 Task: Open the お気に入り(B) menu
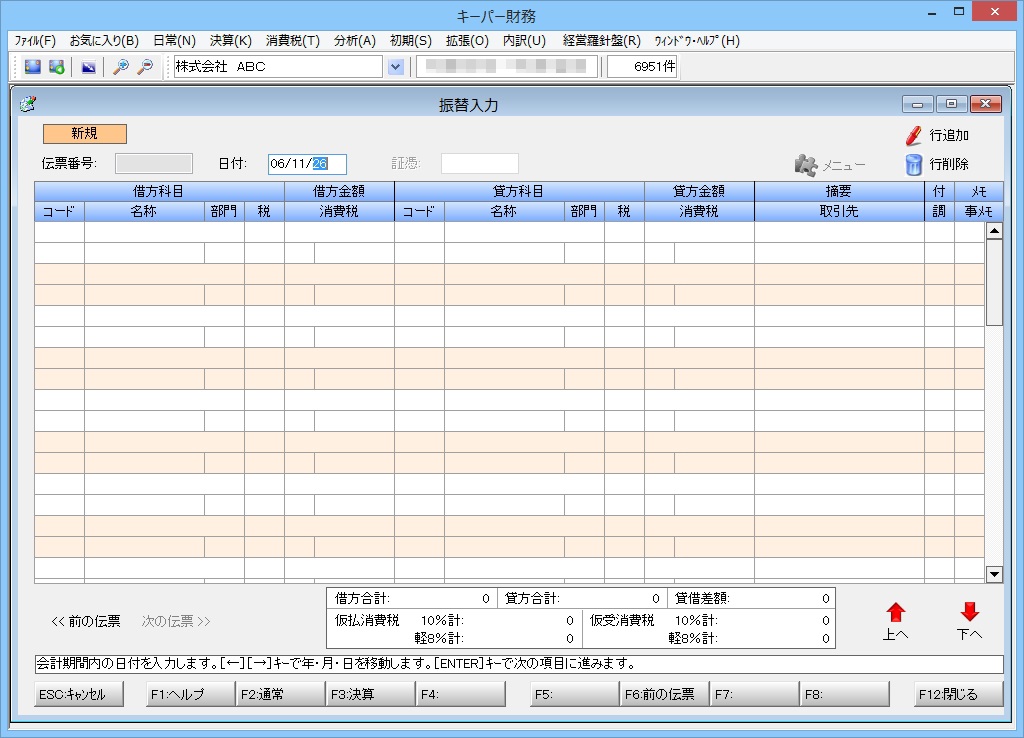click(x=104, y=40)
